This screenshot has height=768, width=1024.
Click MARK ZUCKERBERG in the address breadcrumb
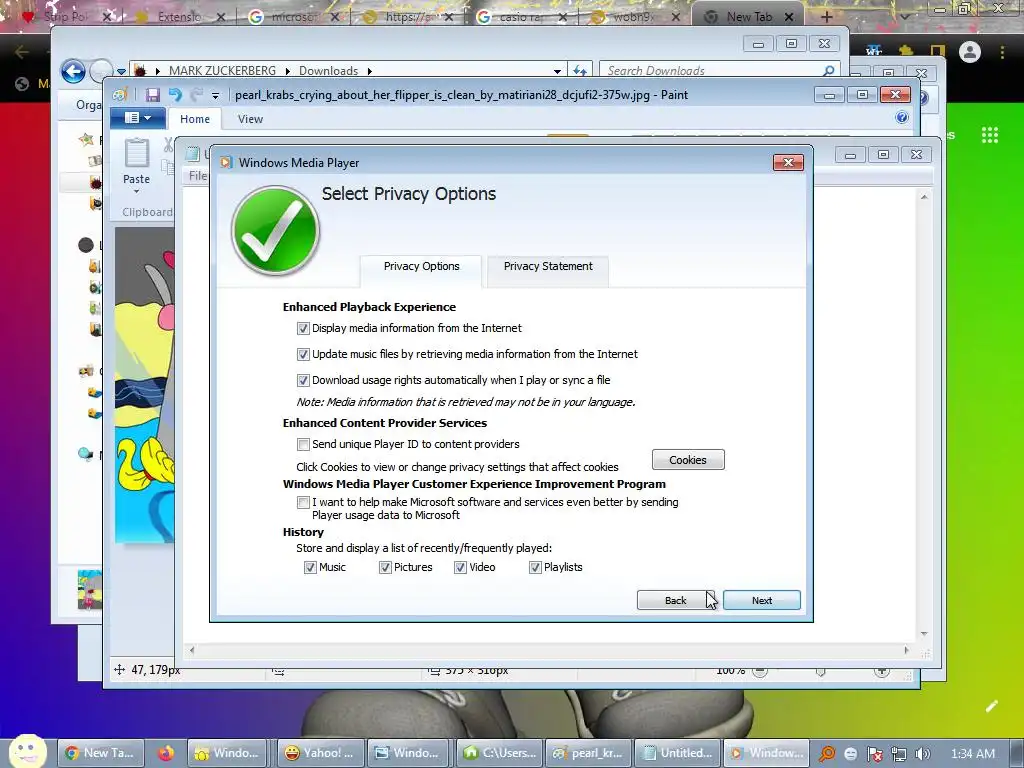[x=223, y=71]
